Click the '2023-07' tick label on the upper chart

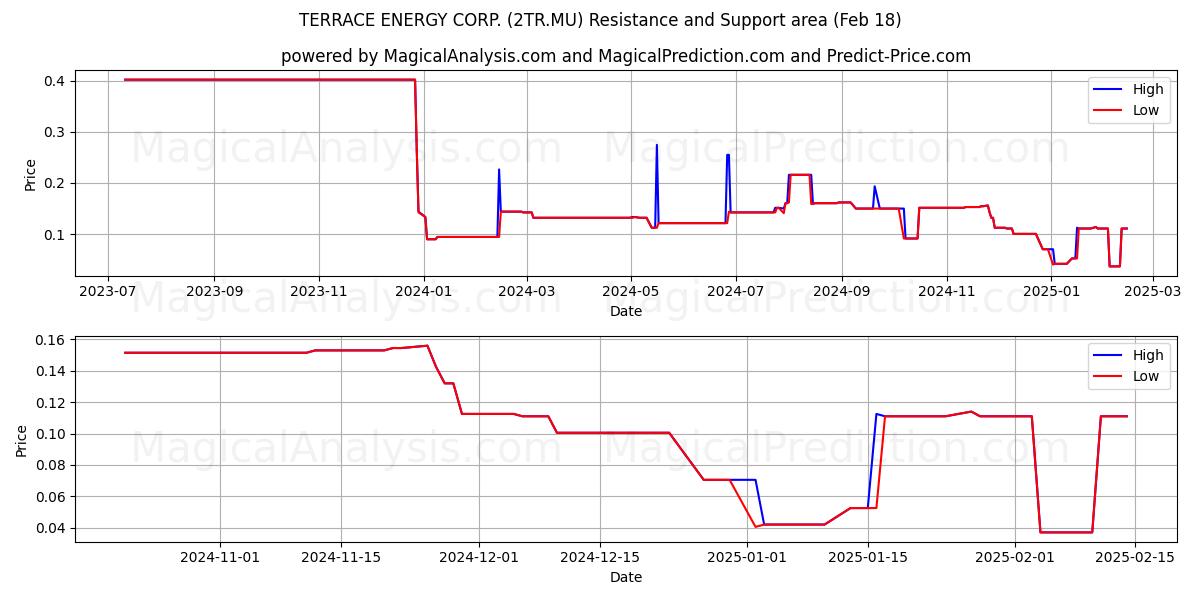pos(108,291)
